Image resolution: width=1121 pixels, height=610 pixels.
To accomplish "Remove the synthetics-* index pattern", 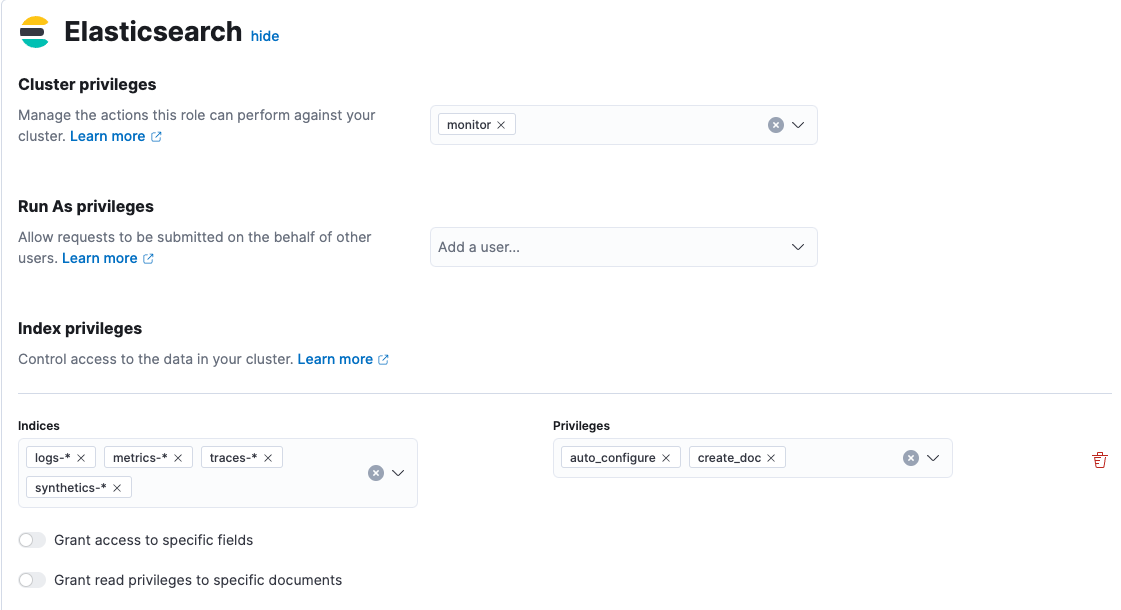I will point(118,487).
